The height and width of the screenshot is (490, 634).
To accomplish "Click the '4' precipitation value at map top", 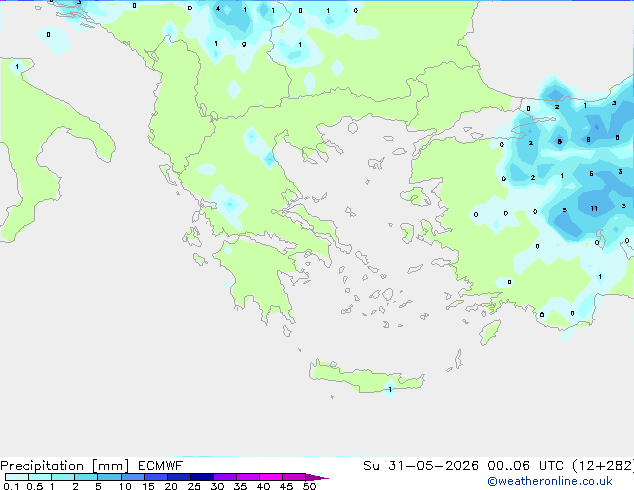I will 218,8.
